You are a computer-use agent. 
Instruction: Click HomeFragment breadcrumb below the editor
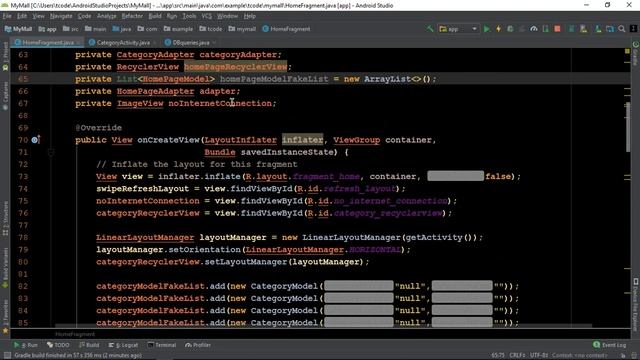click(x=75, y=334)
